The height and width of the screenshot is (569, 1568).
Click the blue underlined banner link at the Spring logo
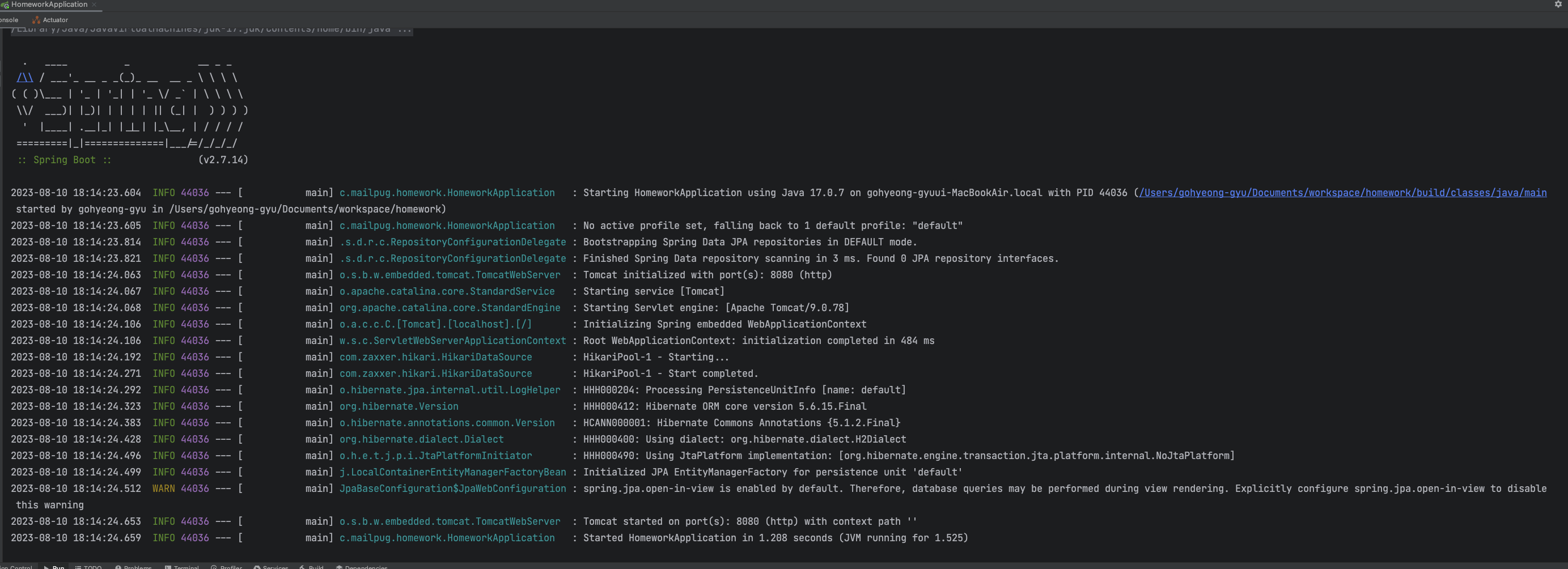point(25,78)
